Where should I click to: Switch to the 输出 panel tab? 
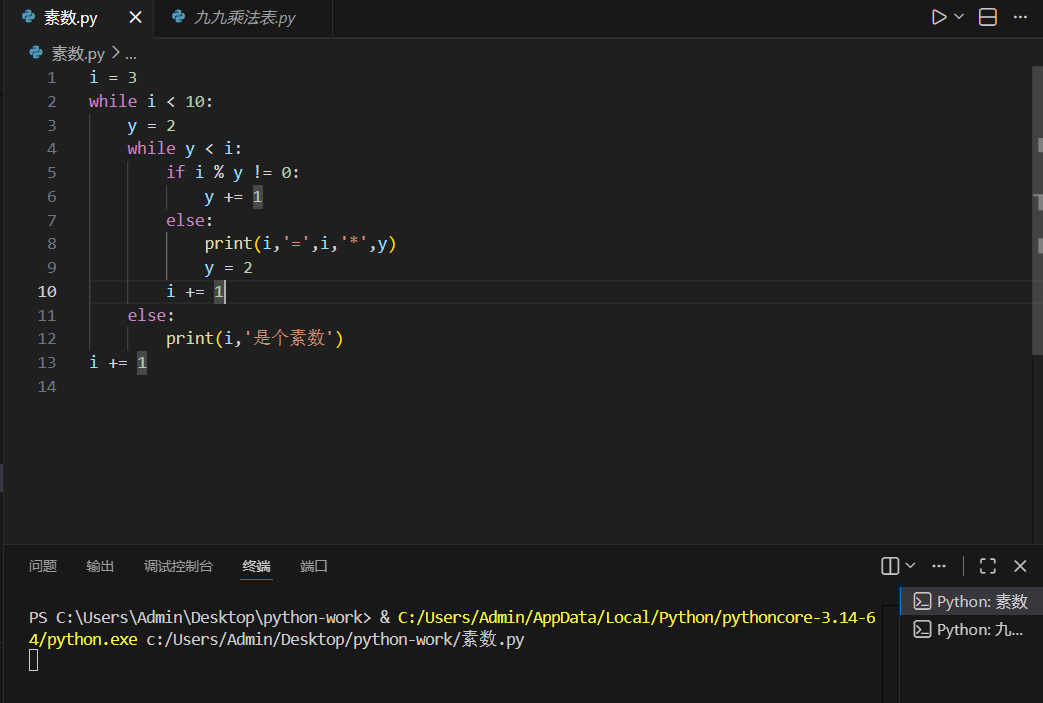[100, 566]
